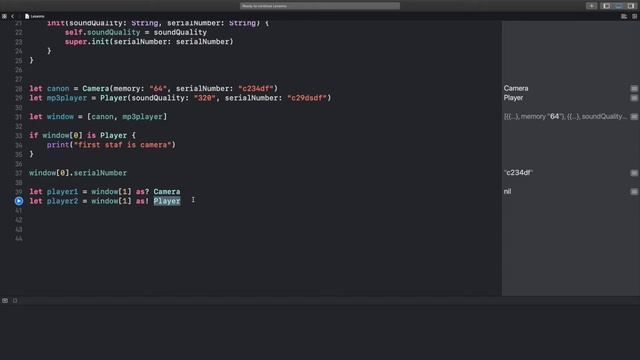Click the "c234df" result value
Screen dimensions: 640x360
pos(518,173)
